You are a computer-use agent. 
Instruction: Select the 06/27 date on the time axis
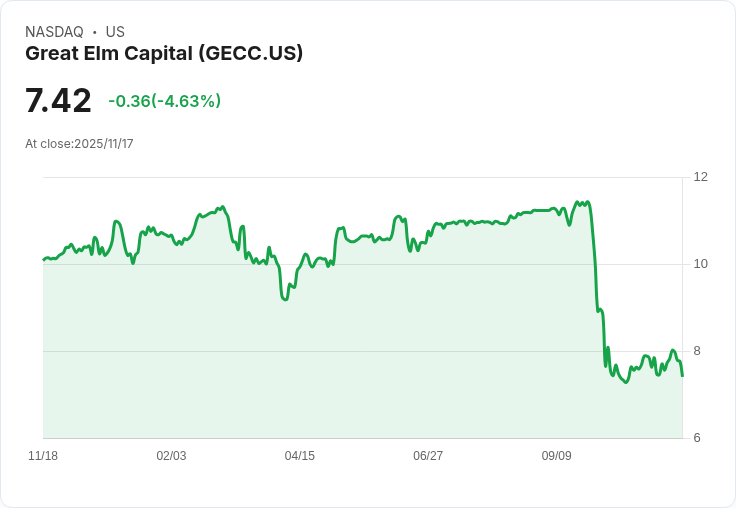(428, 456)
